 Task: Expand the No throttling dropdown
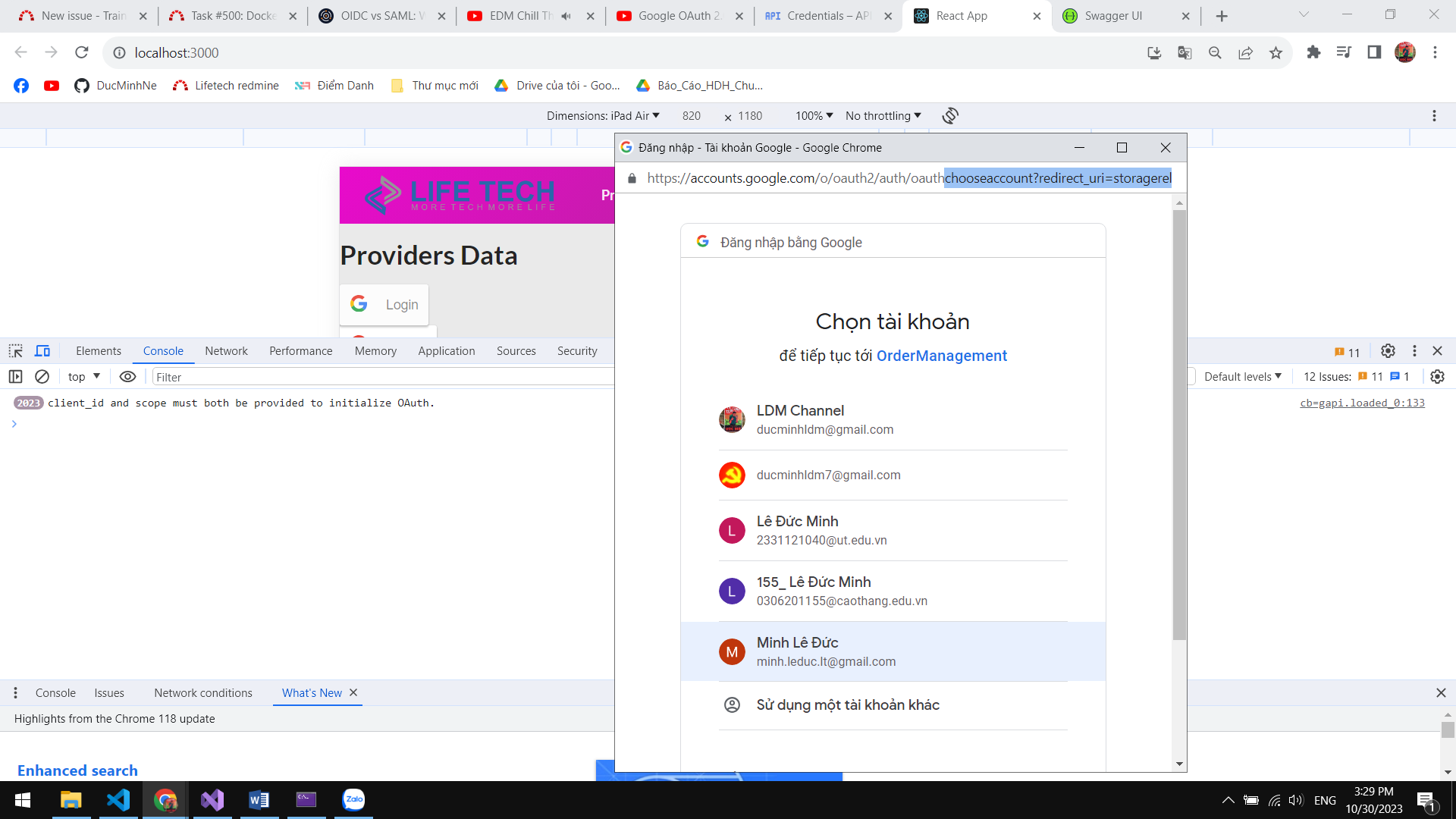point(883,115)
